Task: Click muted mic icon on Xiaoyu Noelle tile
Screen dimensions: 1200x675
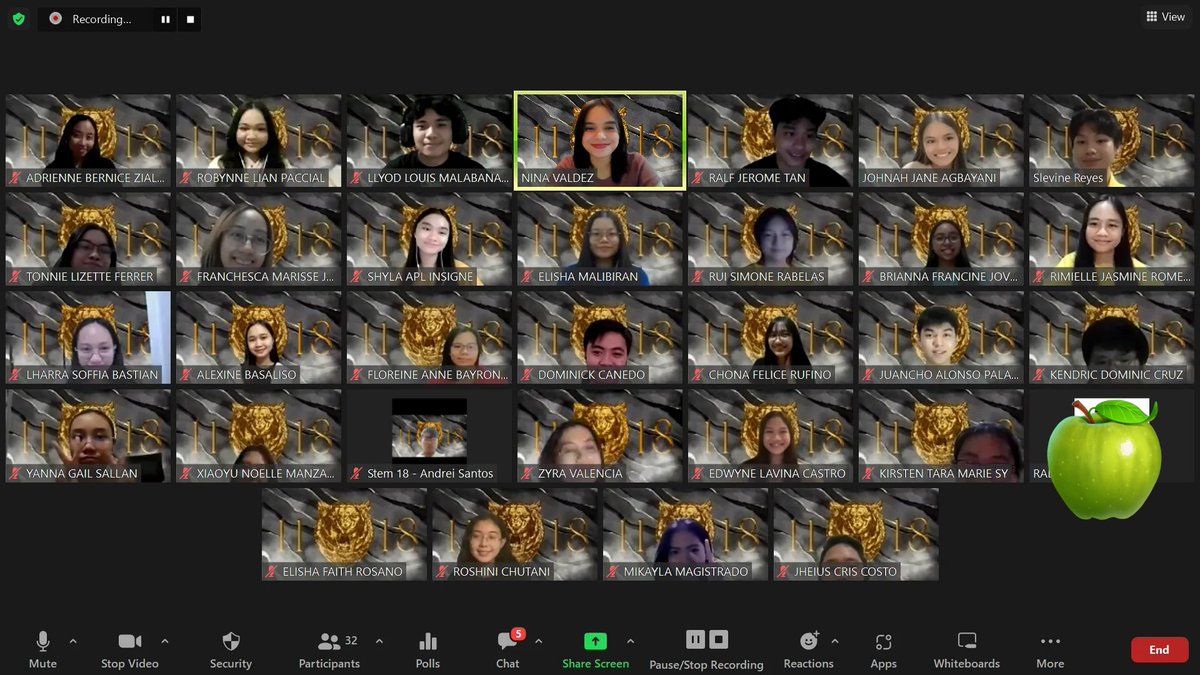Action: 186,473
